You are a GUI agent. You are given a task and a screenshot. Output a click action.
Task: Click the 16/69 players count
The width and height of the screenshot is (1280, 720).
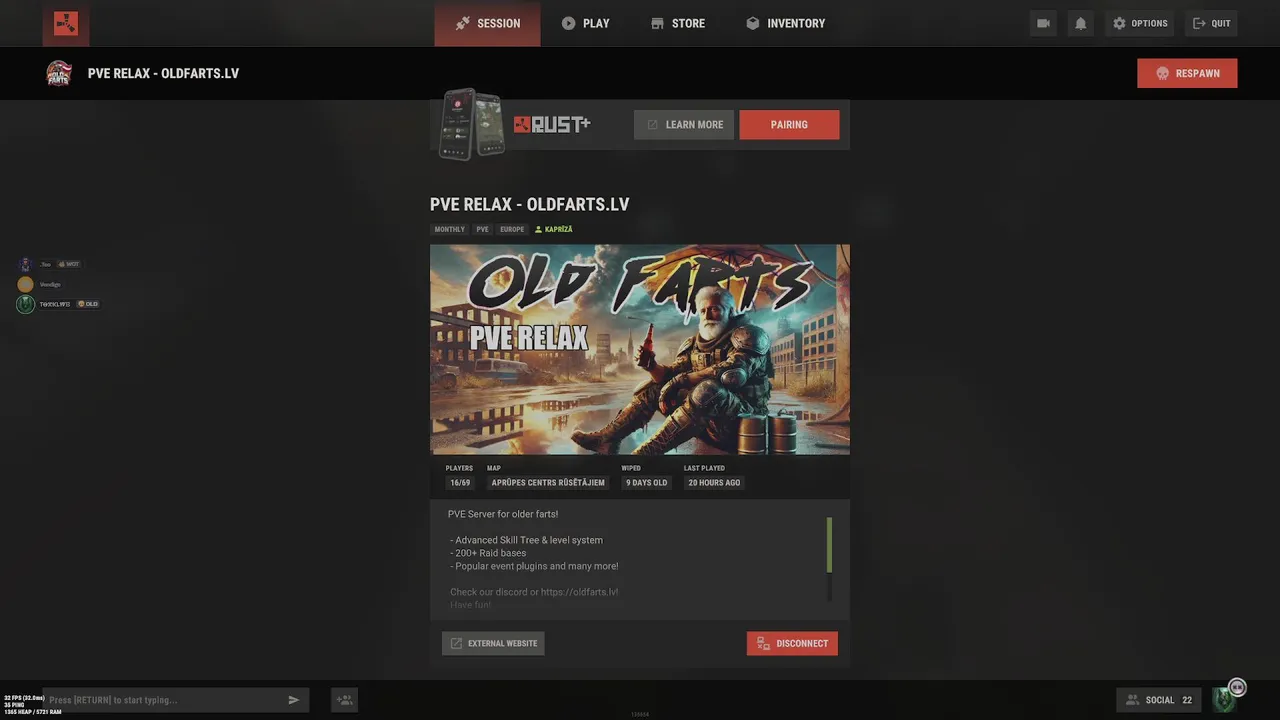point(460,483)
